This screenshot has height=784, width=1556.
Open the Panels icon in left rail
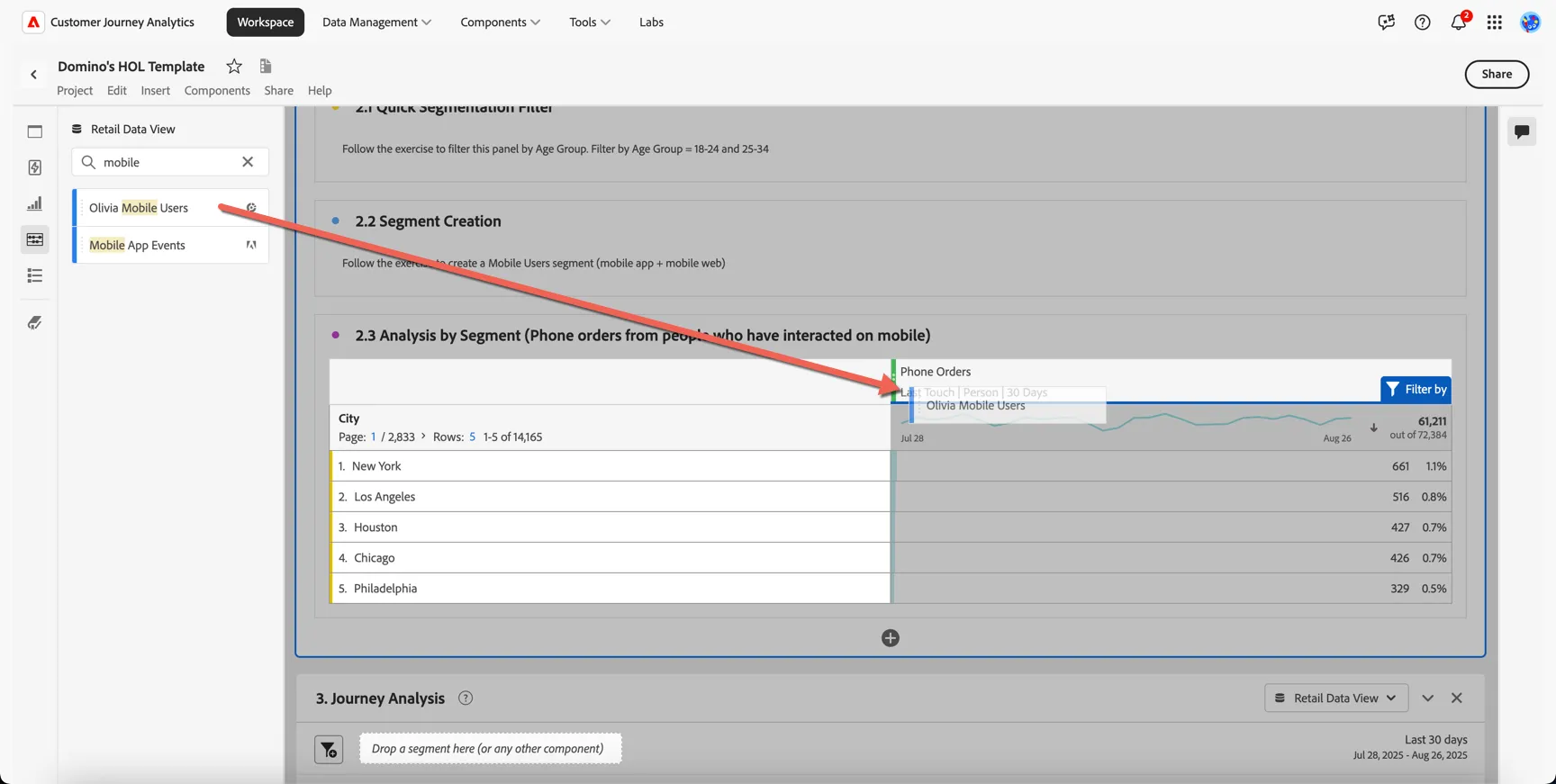coord(35,131)
